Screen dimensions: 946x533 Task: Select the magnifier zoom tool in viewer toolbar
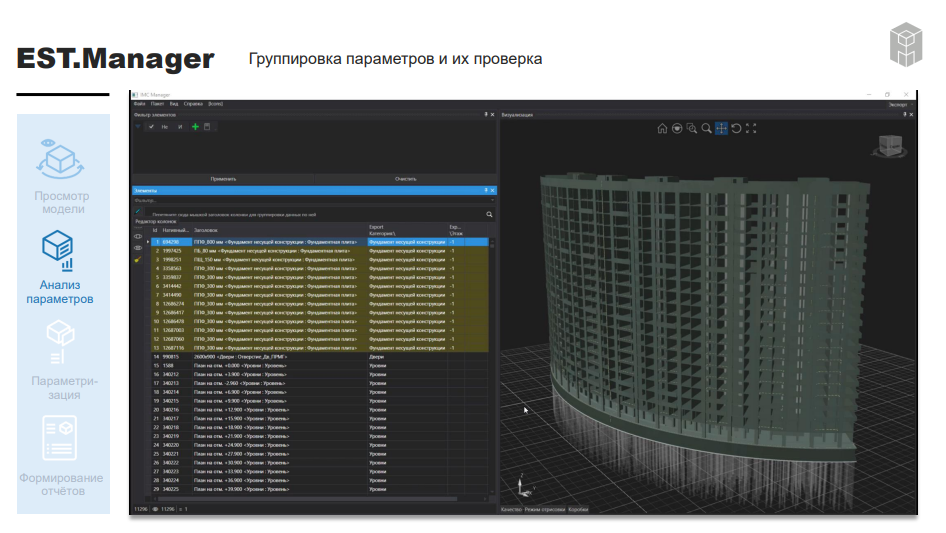706,129
